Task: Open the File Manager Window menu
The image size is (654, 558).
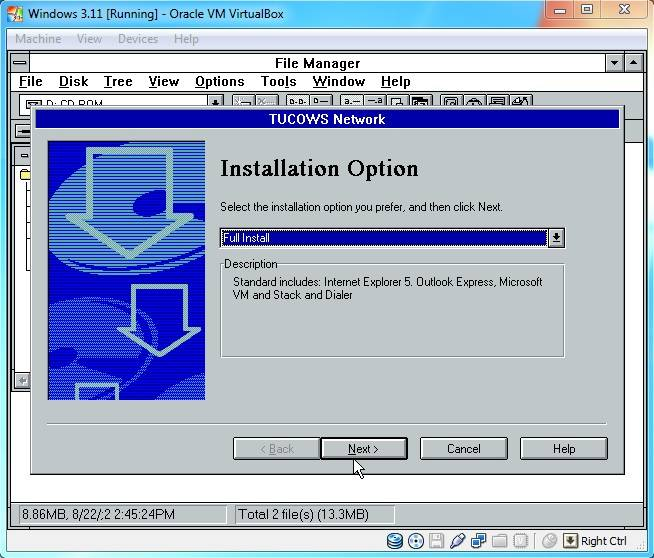Action: point(338,82)
